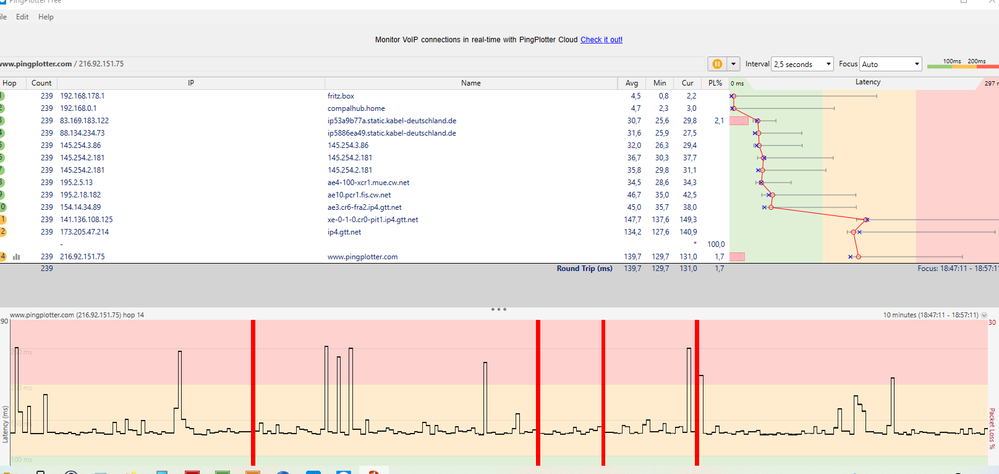Open the Edit menu
This screenshot has height=474, width=999.
coord(22,17)
